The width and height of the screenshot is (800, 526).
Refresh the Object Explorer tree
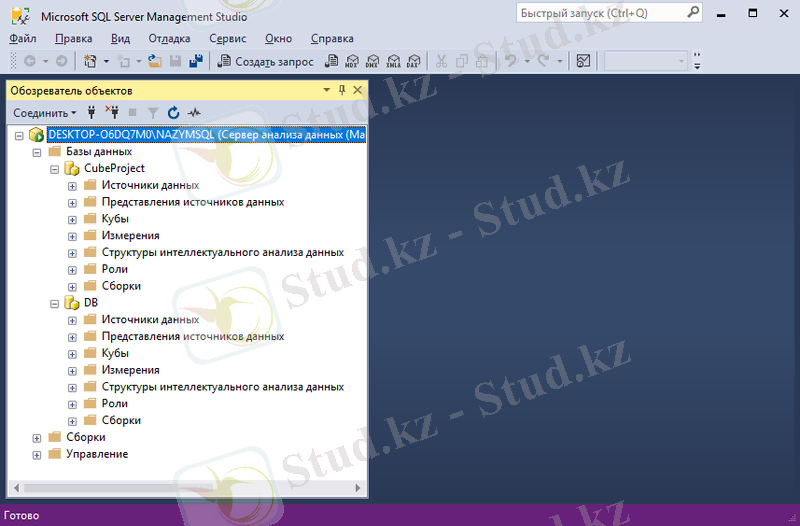coord(173,112)
